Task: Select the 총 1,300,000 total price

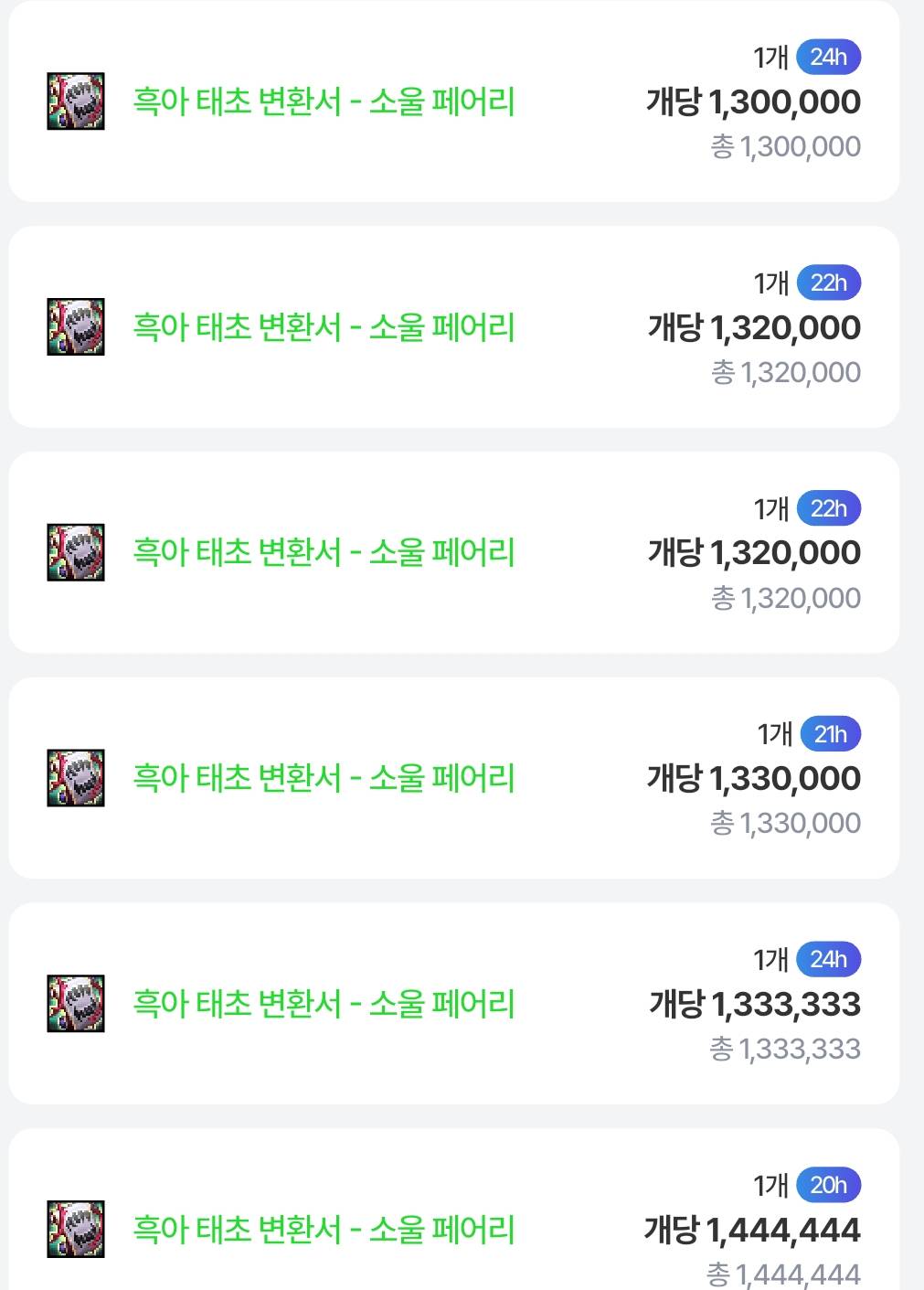Action: pos(785,147)
